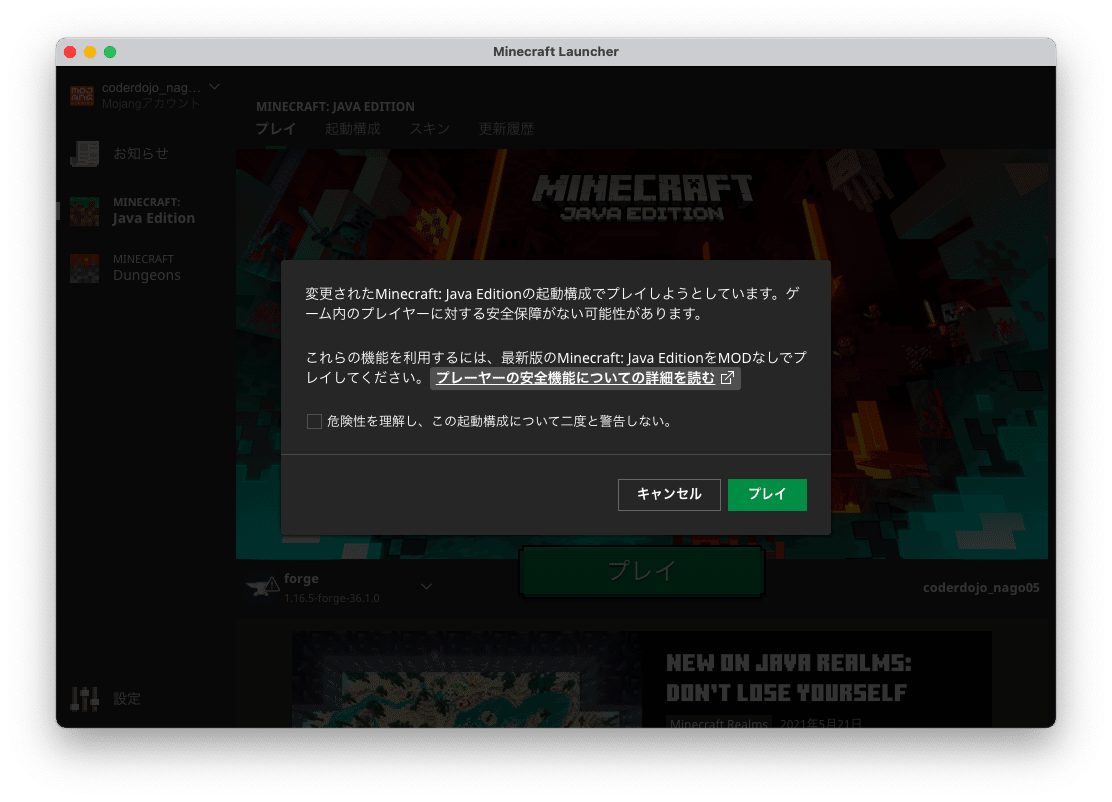Click キャンセル in the warning dialog

tap(669, 494)
